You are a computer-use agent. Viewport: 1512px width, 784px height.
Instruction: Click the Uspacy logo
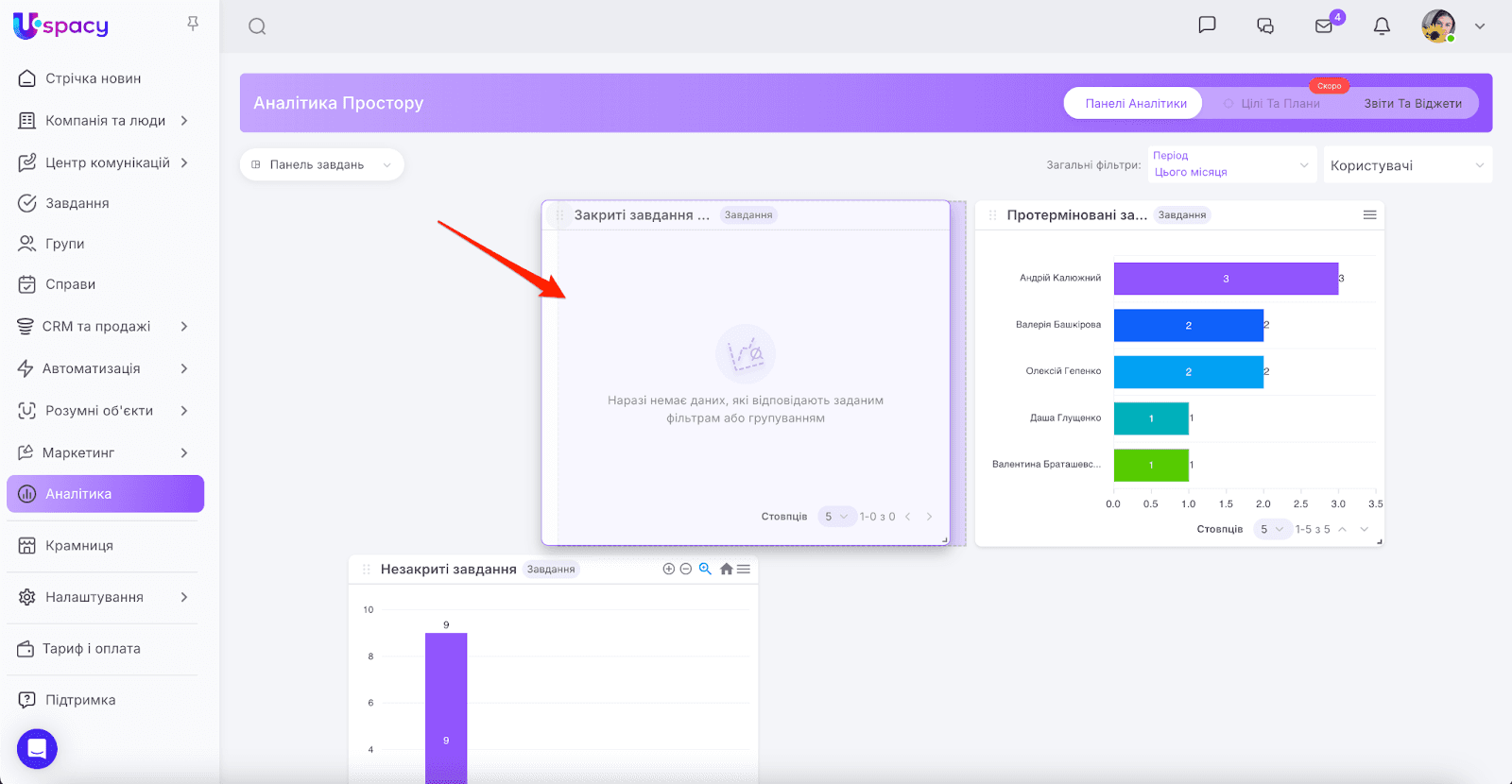click(x=61, y=26)
